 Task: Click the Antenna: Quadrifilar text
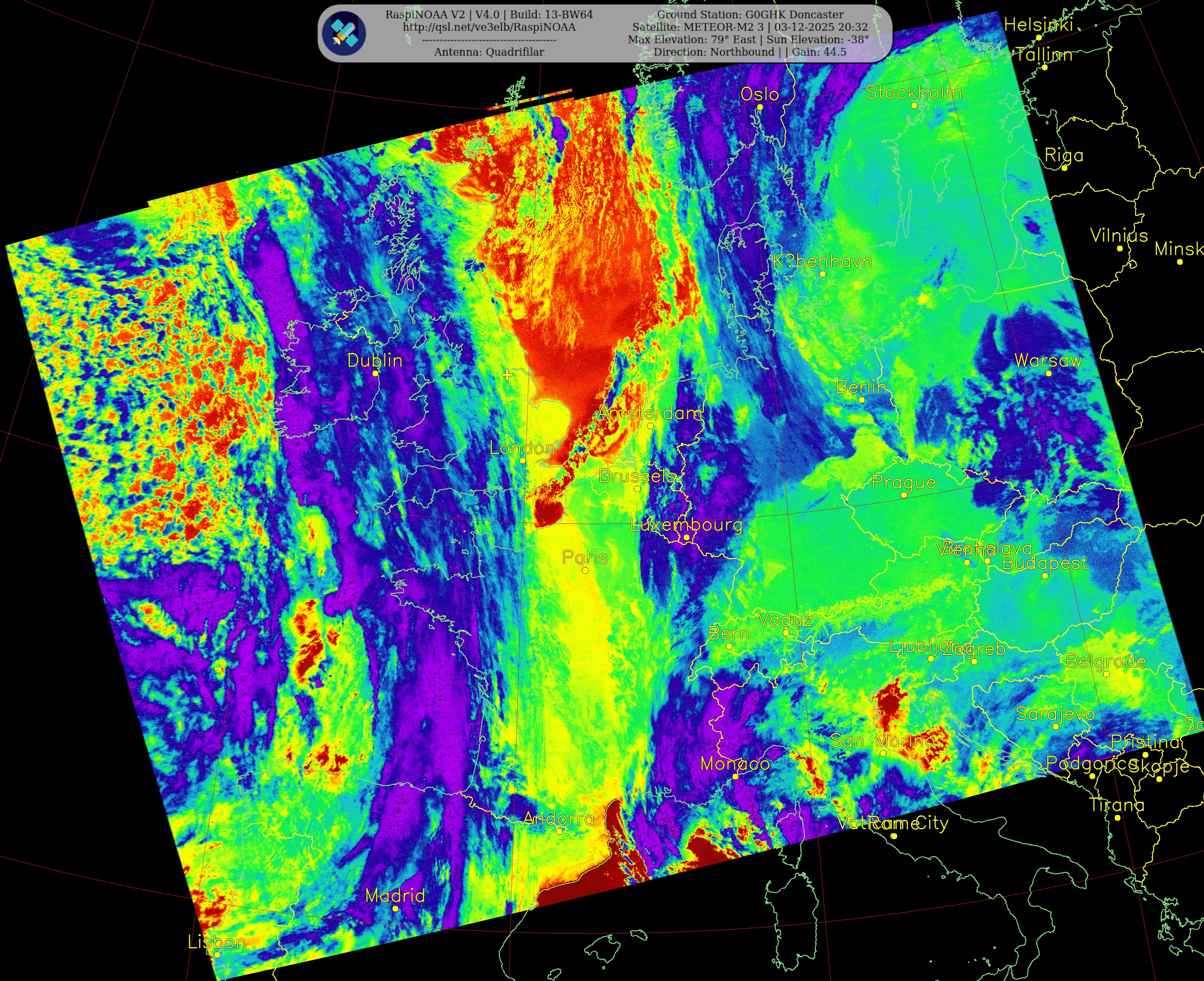click(x=489, y=52)
